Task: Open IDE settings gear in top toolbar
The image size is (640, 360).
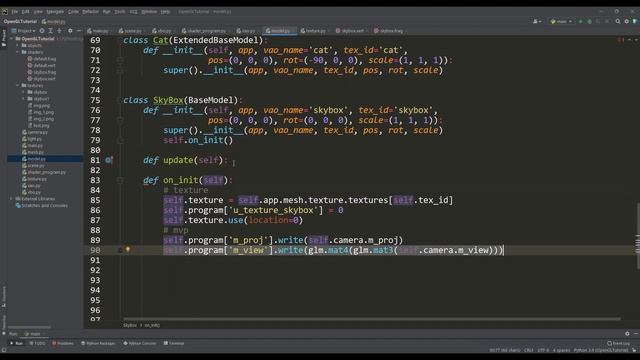Action: (627, 21)
